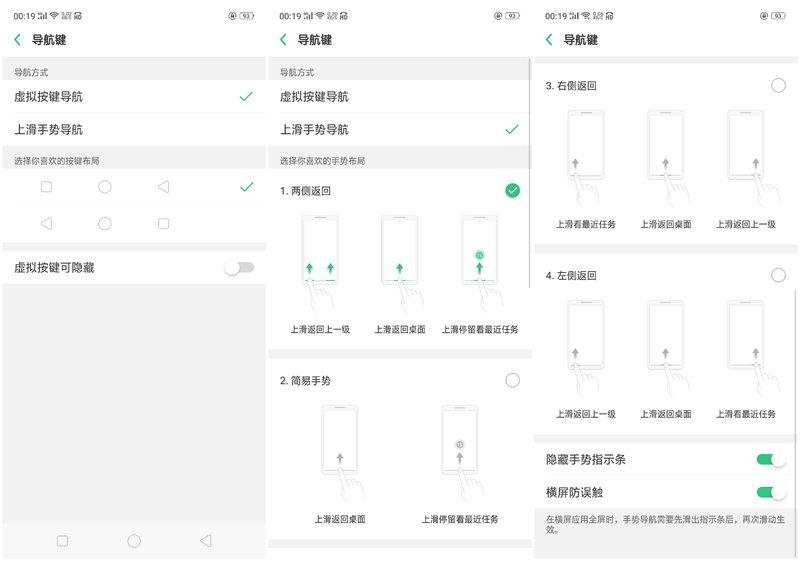Choose the square-circle-triangle button layout row

pyautogui.click(x=134, y=187)
